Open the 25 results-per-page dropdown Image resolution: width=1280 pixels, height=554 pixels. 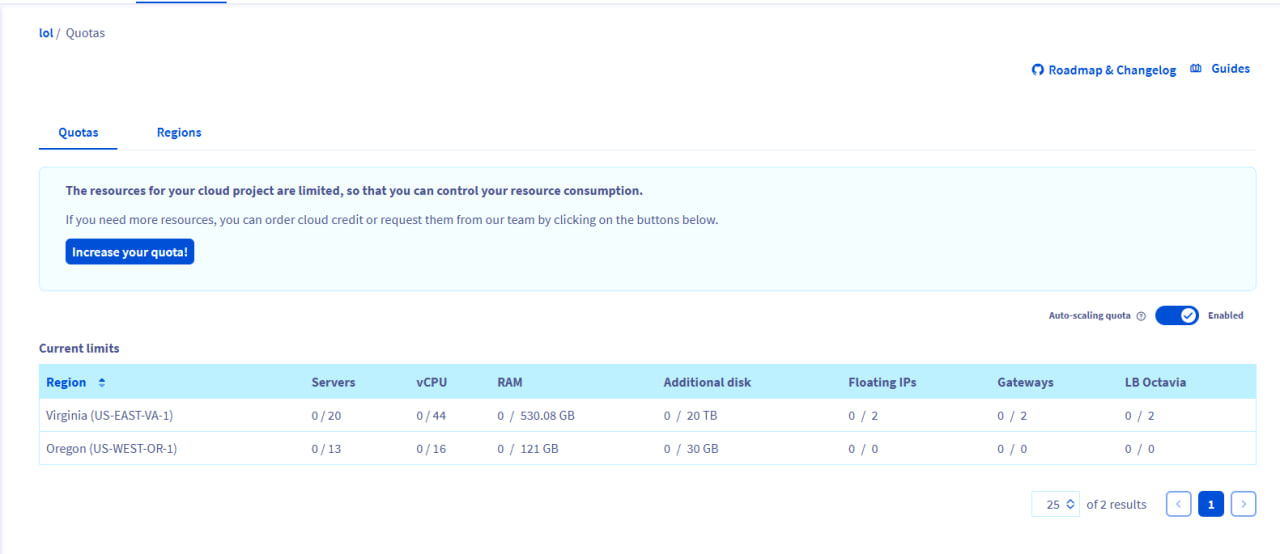[x=1055, y=504]
